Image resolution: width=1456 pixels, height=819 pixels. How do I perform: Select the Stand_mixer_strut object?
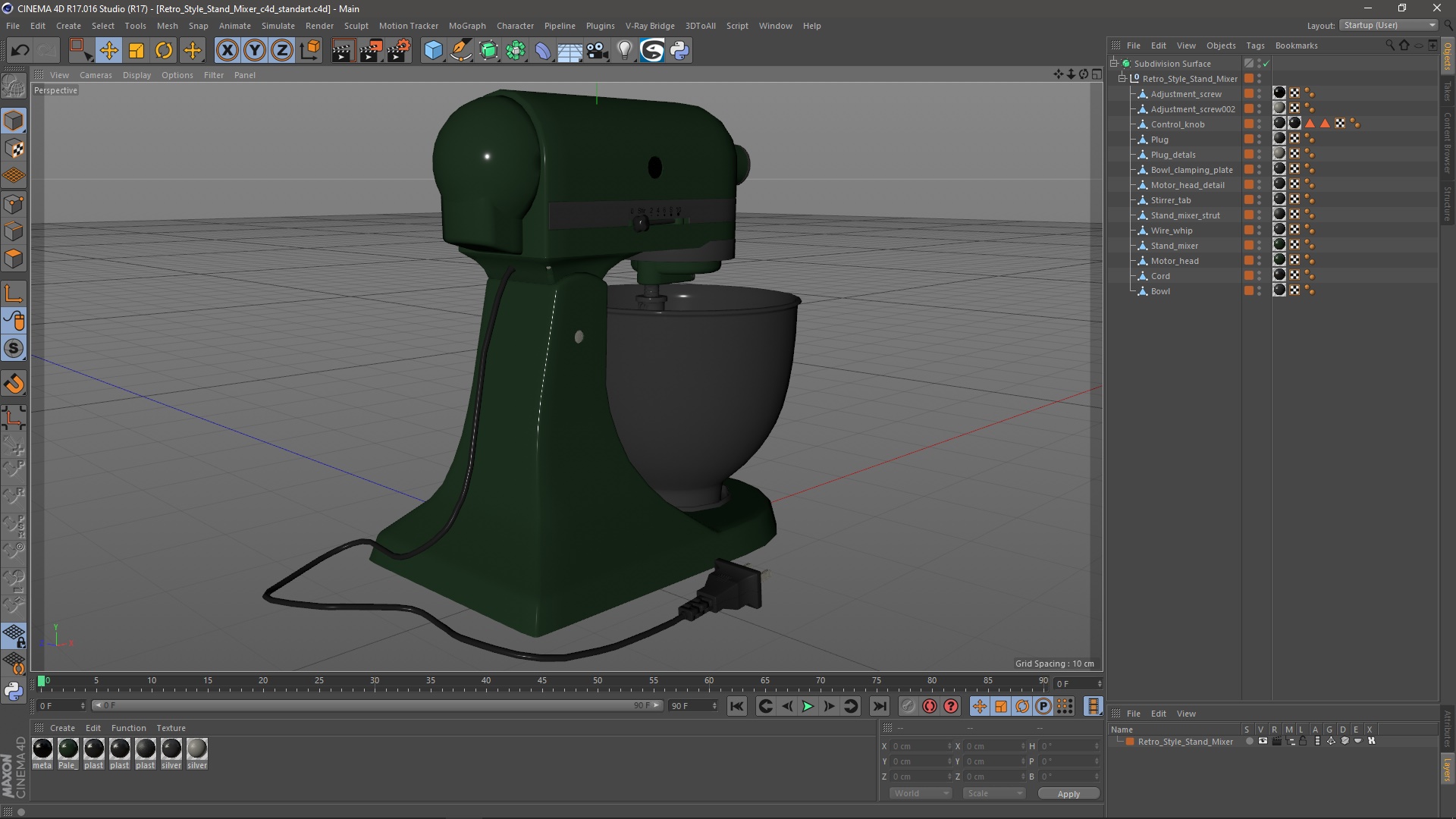click(1185, 215)
